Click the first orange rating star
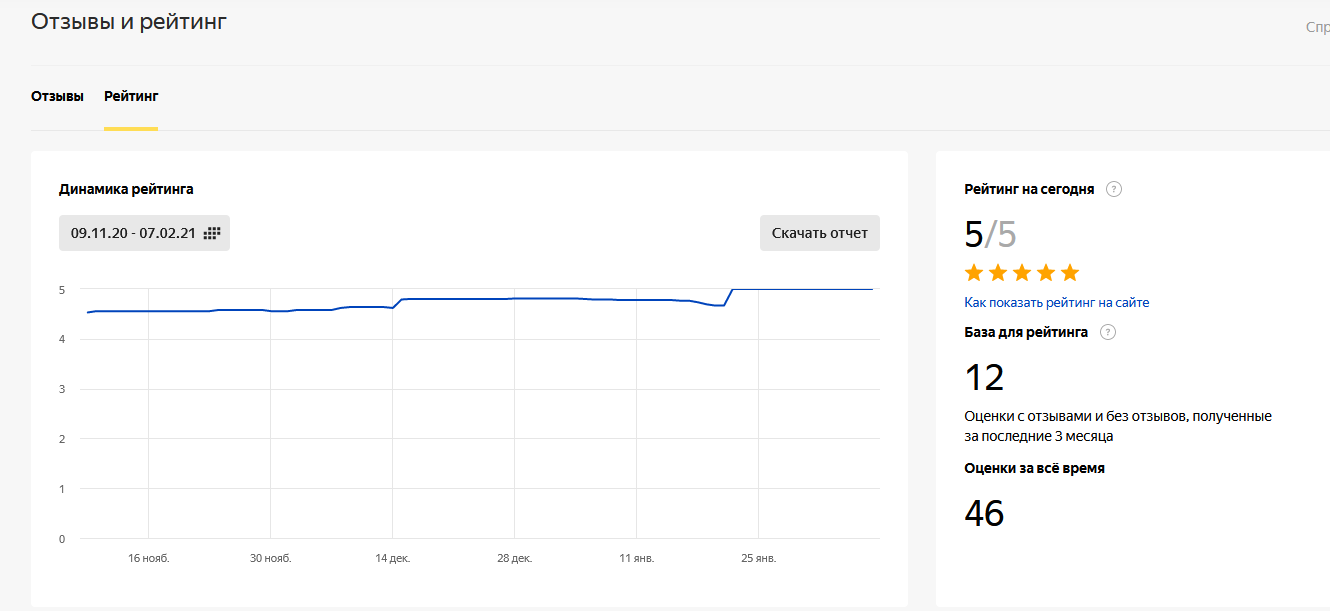This screenshot has width=1330, height=611. coord(974,273)
